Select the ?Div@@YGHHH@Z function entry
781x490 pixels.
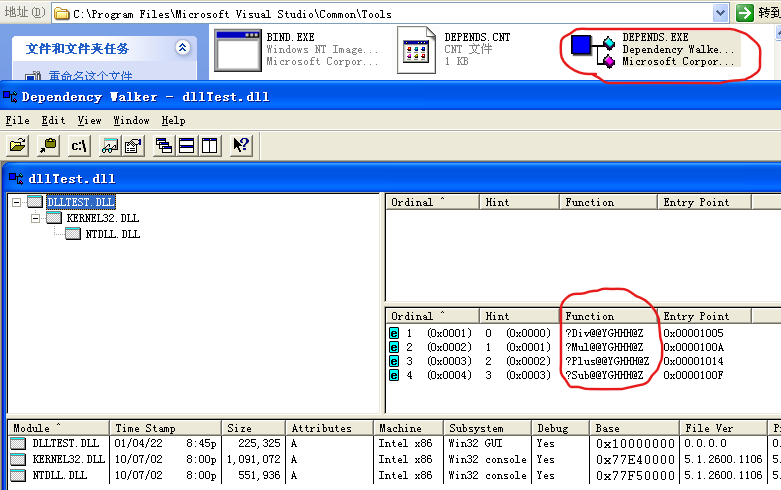click(x=604, y=333)
